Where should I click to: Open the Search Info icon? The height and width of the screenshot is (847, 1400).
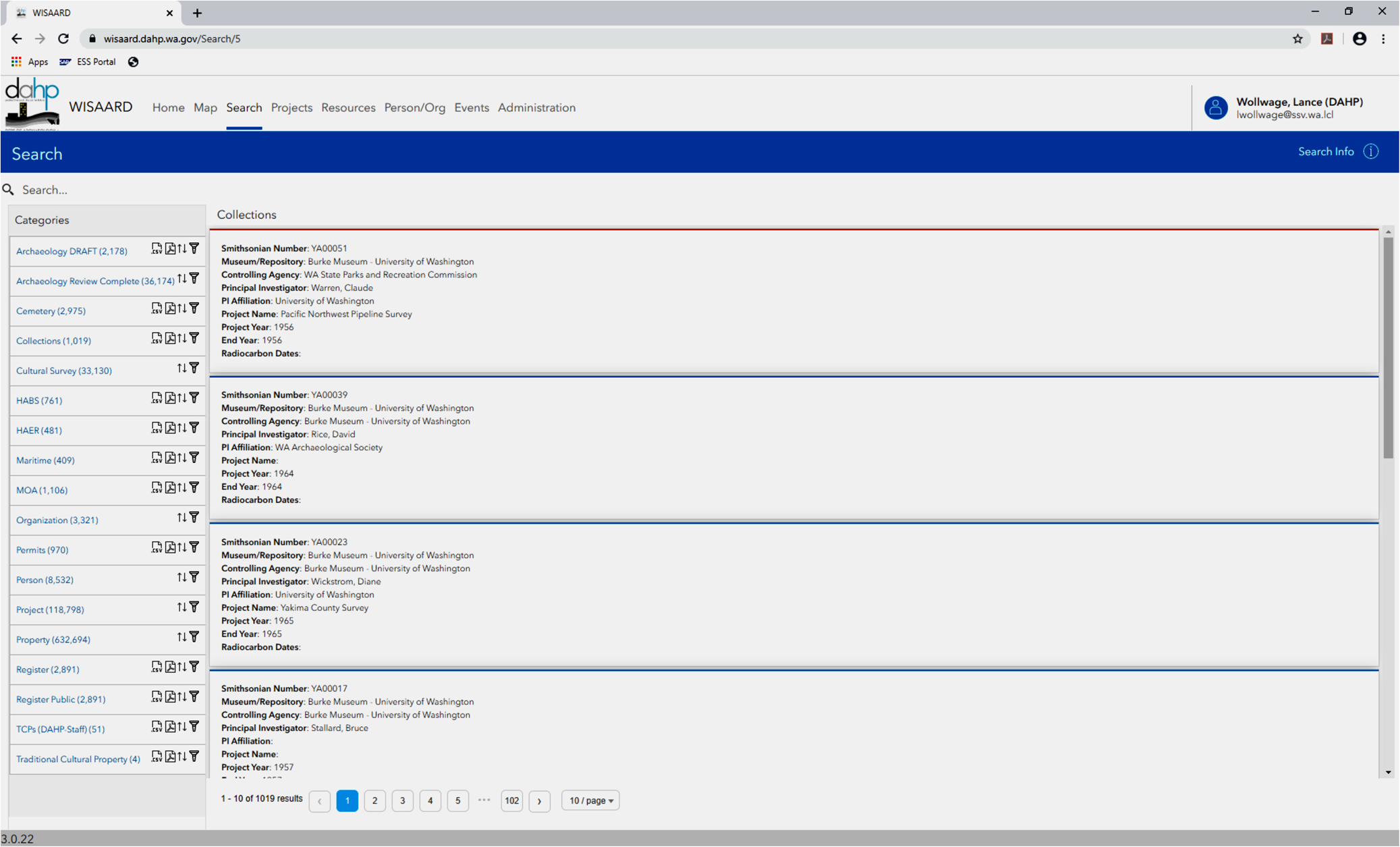[x=1370, y=152]
